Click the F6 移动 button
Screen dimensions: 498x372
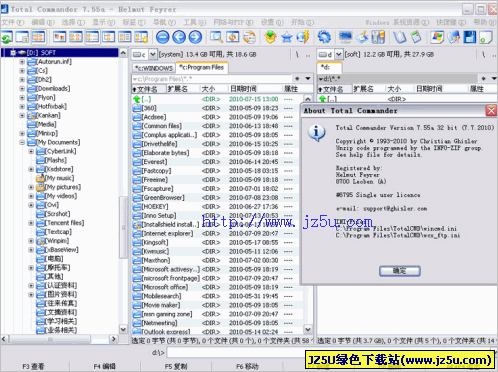[x=247, y=366]
